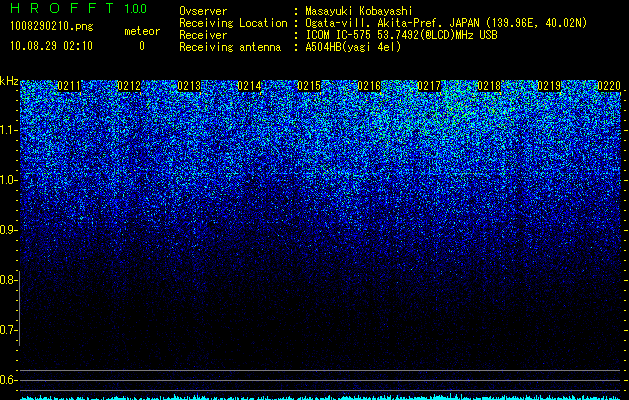Click the 0211 time marker

[x=69, y=86]
